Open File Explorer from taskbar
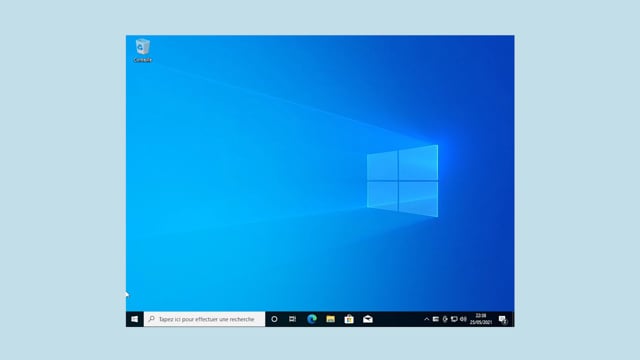The image size is (640, 360). pos(331,319)
